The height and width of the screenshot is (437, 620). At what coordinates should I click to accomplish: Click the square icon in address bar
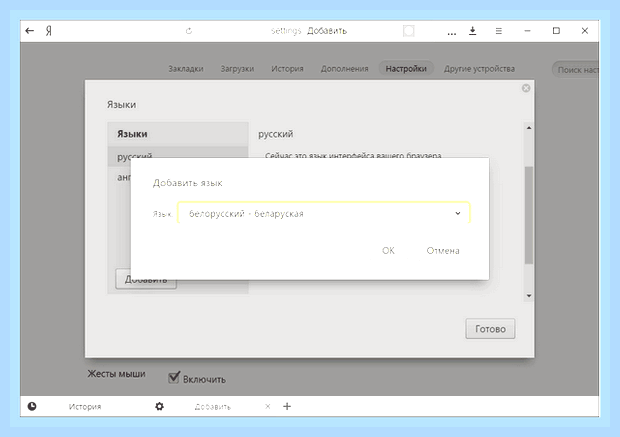coord(408,31)
